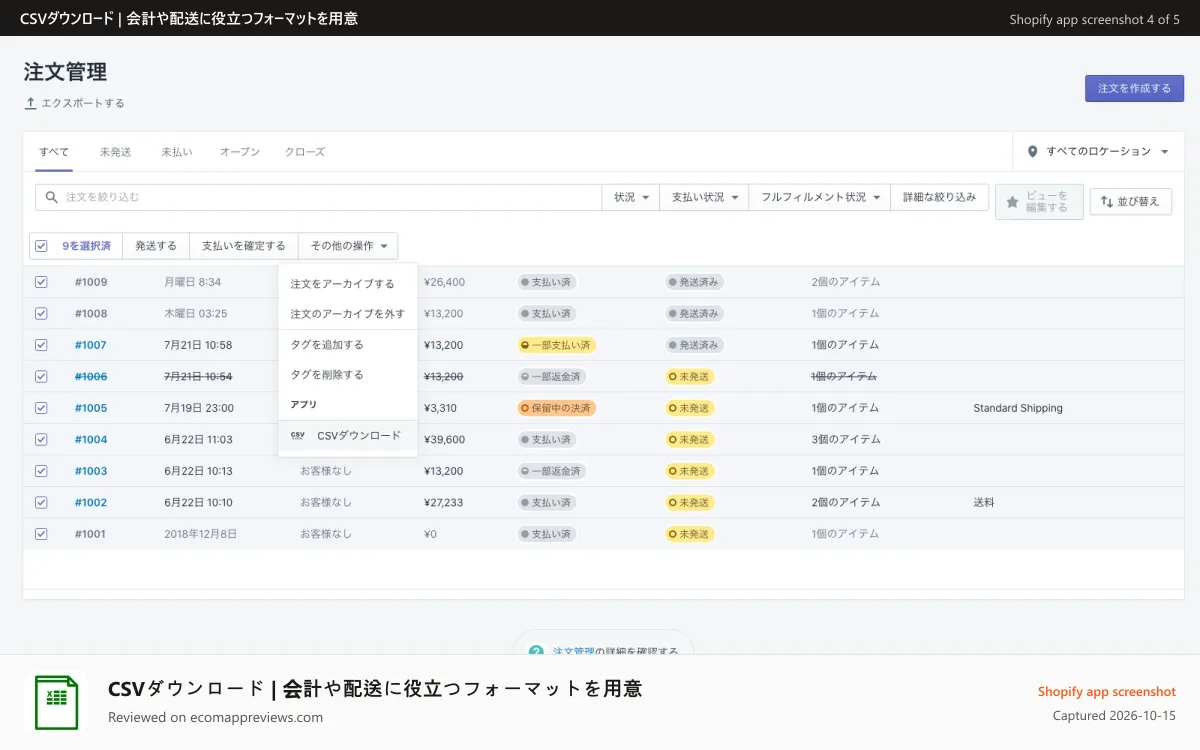Viewport: 1200px width, 750px height.
Task: Switch to the すべて tab
Action: 54,152
